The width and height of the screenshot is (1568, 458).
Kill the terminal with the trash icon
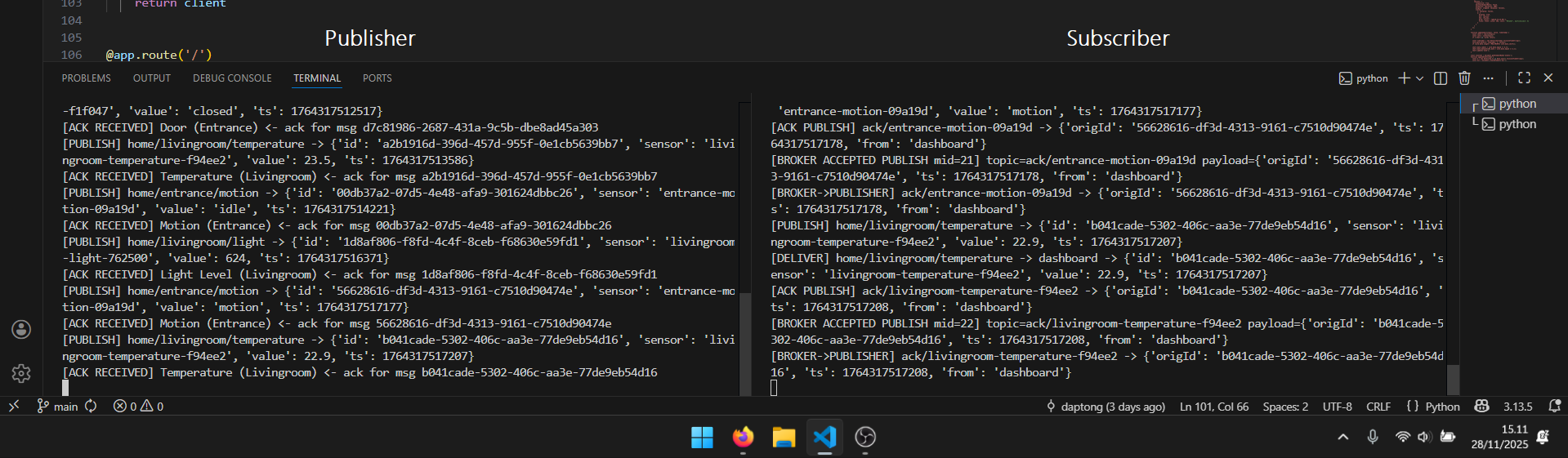(1464, 78)
